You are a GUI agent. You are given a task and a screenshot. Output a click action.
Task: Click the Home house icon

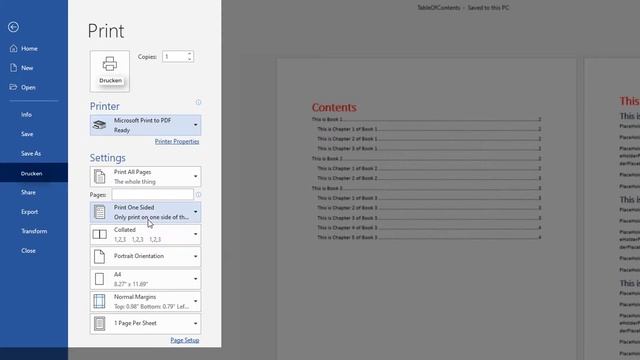click(13, 48)
